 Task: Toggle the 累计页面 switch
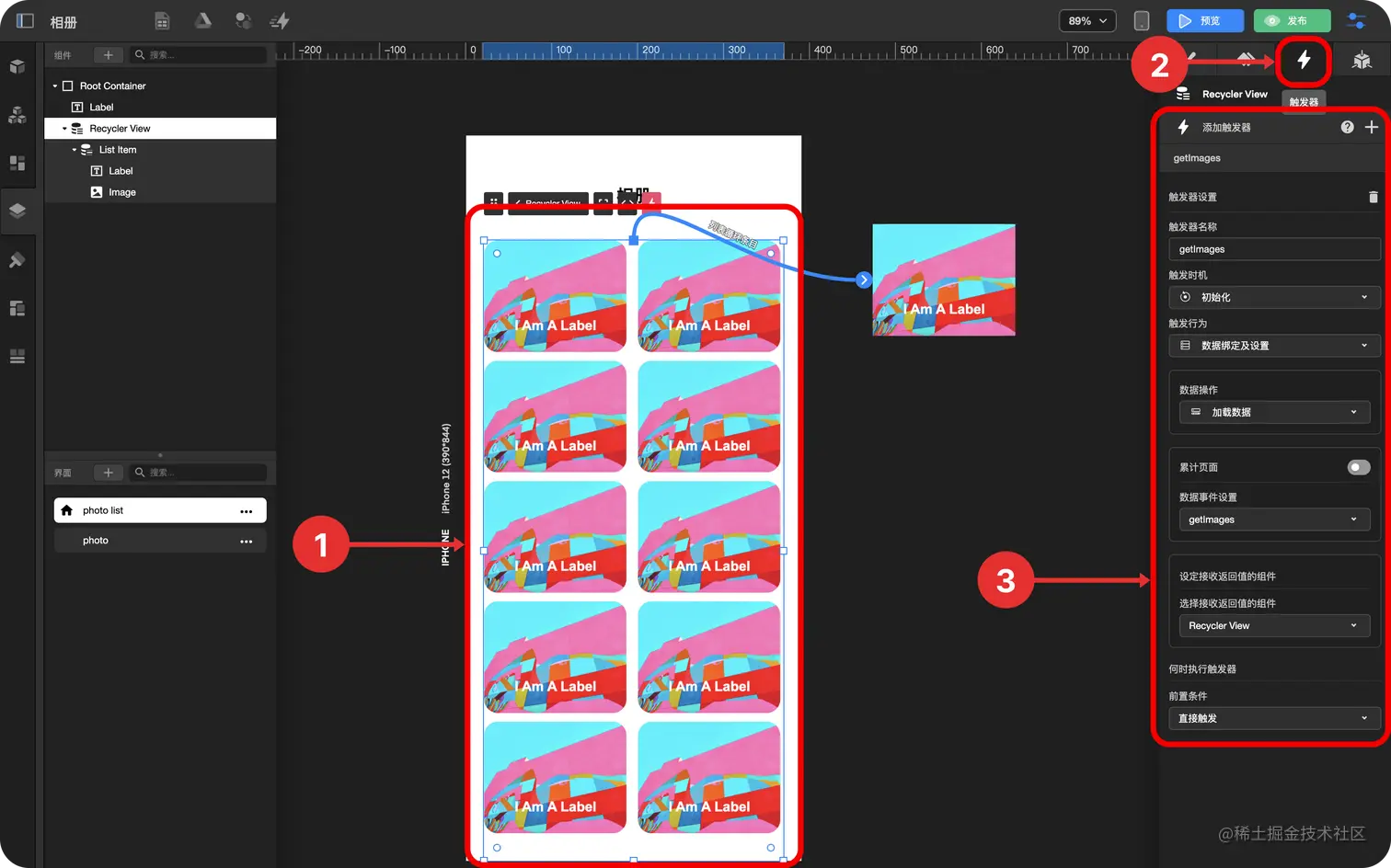point(1358,467)
